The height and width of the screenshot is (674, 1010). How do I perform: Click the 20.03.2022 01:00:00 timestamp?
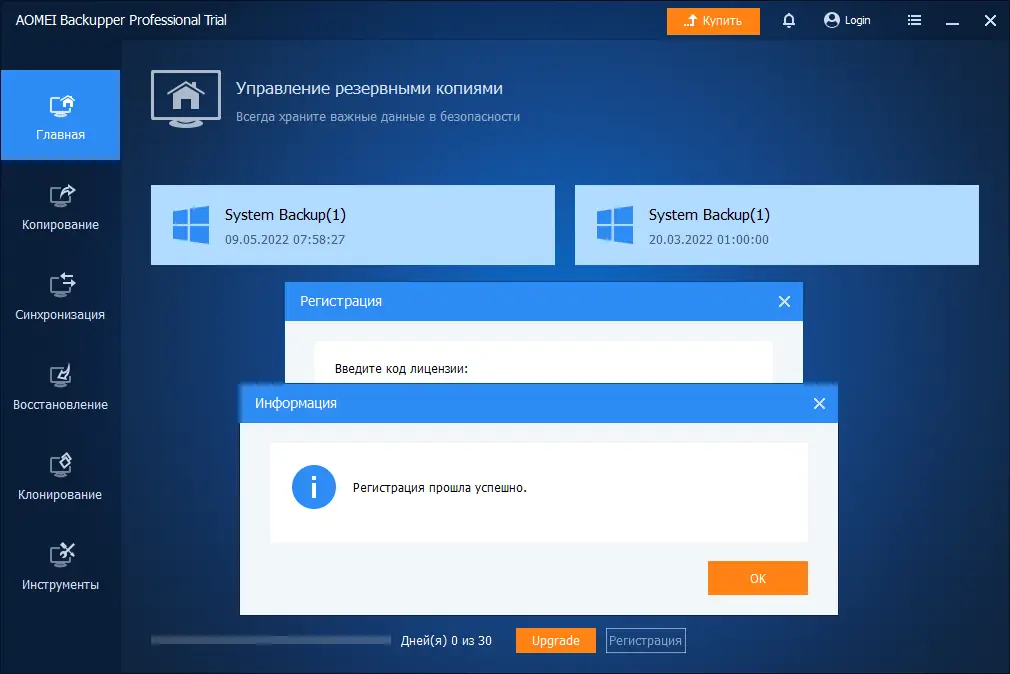(709, 240)
